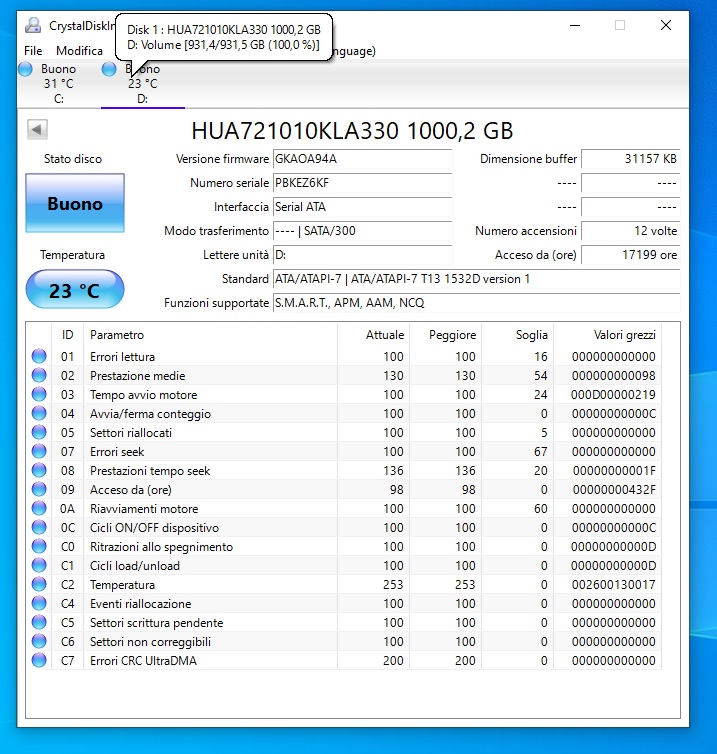Click the status orb for row C2 Temperatura

coord(39,584)
